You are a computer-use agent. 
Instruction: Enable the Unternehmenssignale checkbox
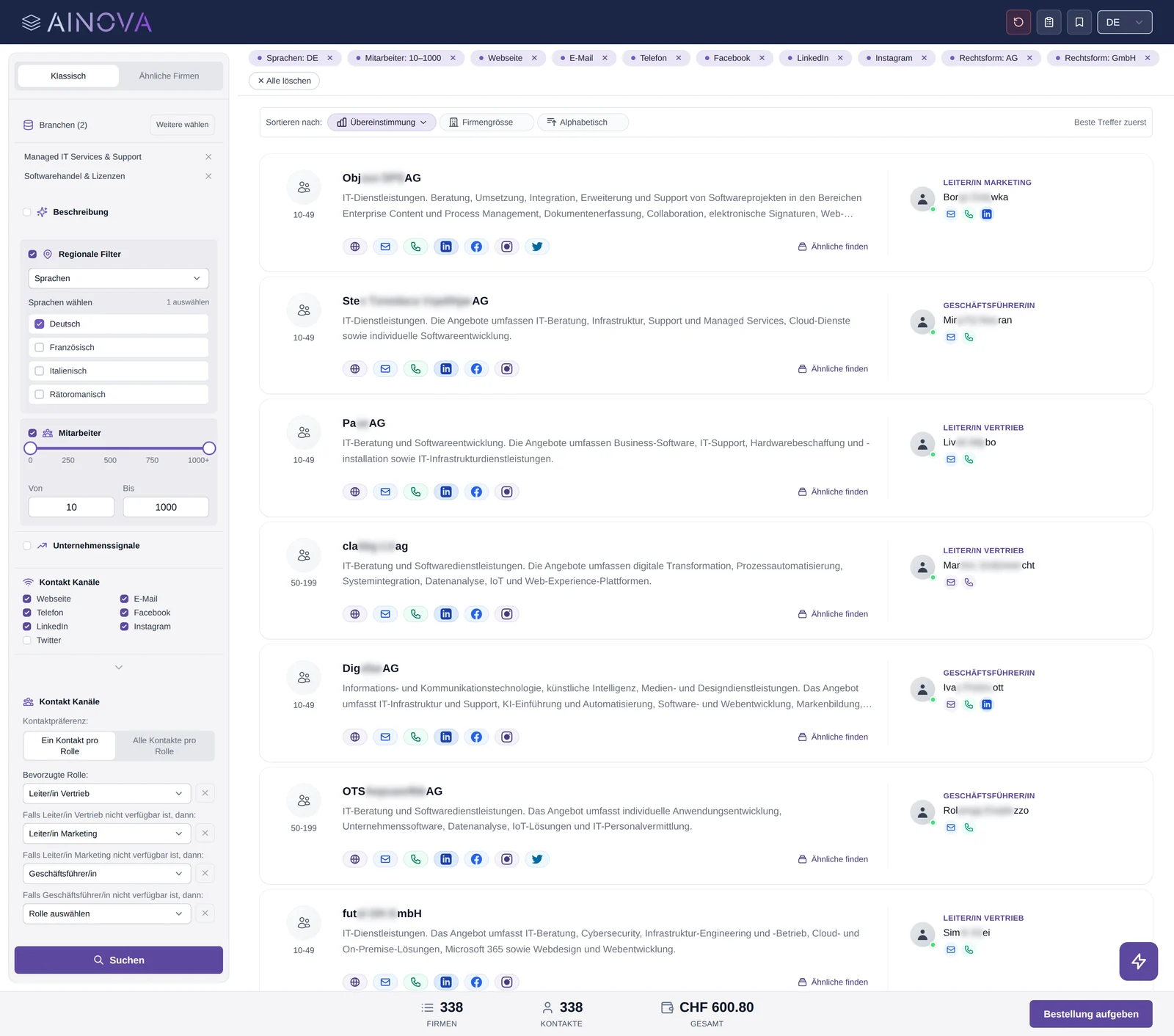tap(27, 546)
